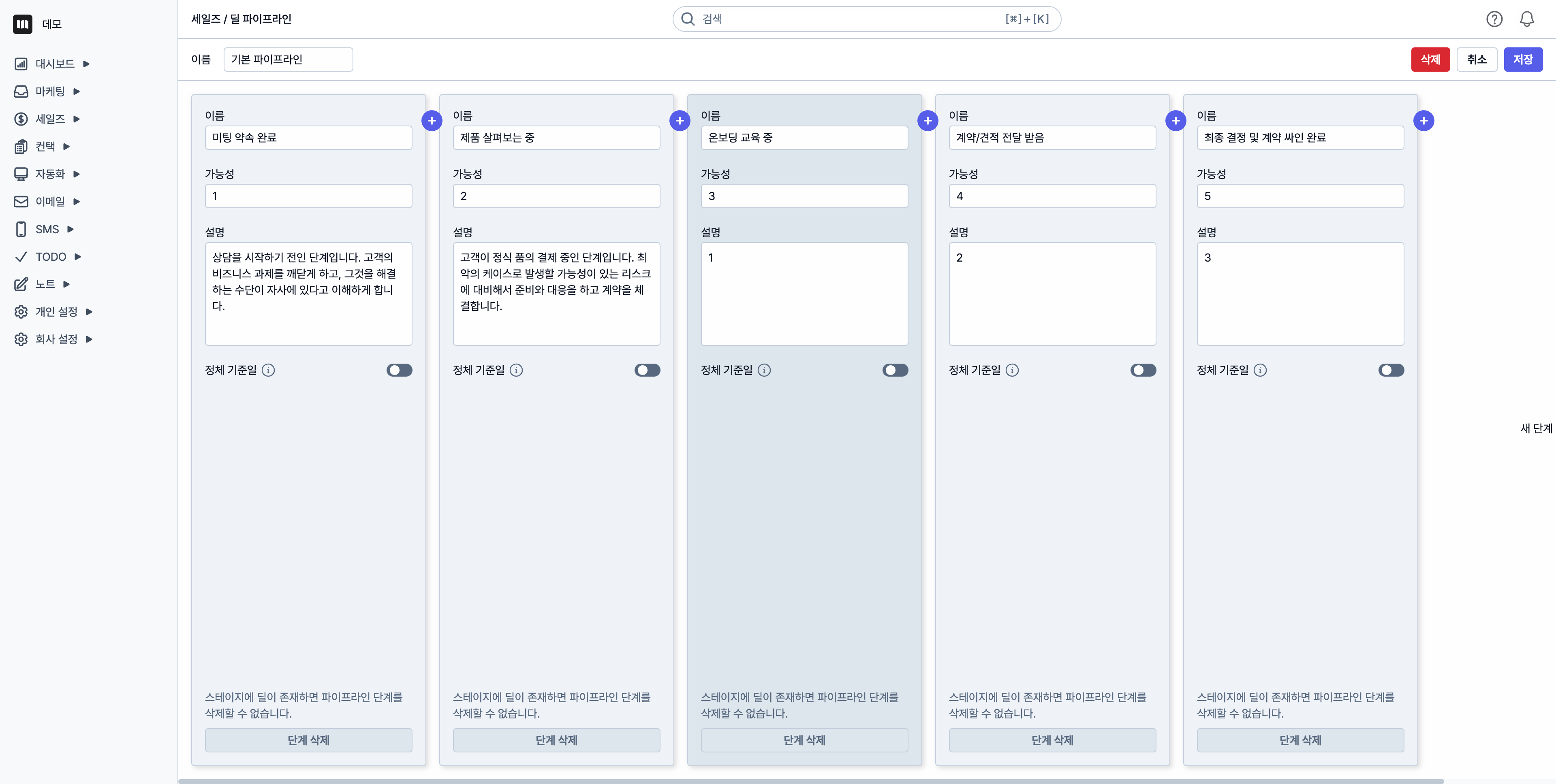Expand 이메일 menu arrow

(x=77, y=202)
